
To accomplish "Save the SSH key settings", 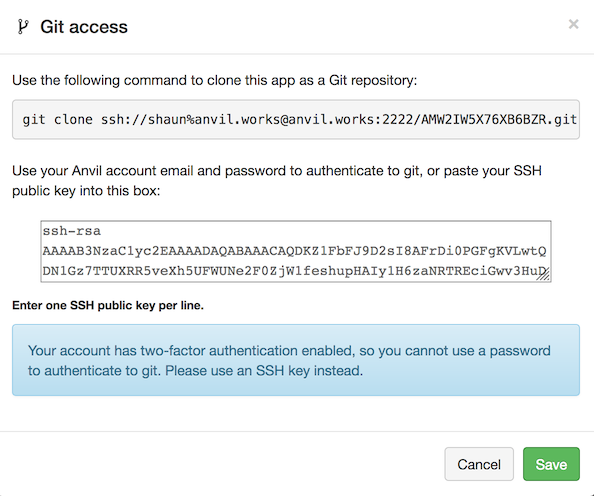I will pos(551,464).
